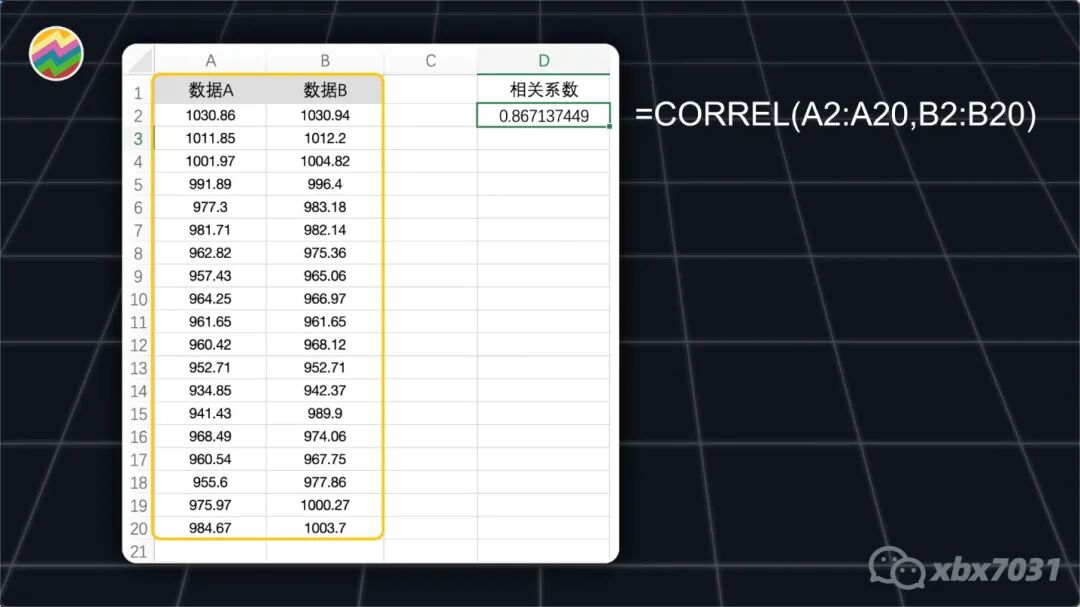Viewport: 1080px width, 607px height.
Task: Click cell with value 962.82
Action: (x=210, y=253)
